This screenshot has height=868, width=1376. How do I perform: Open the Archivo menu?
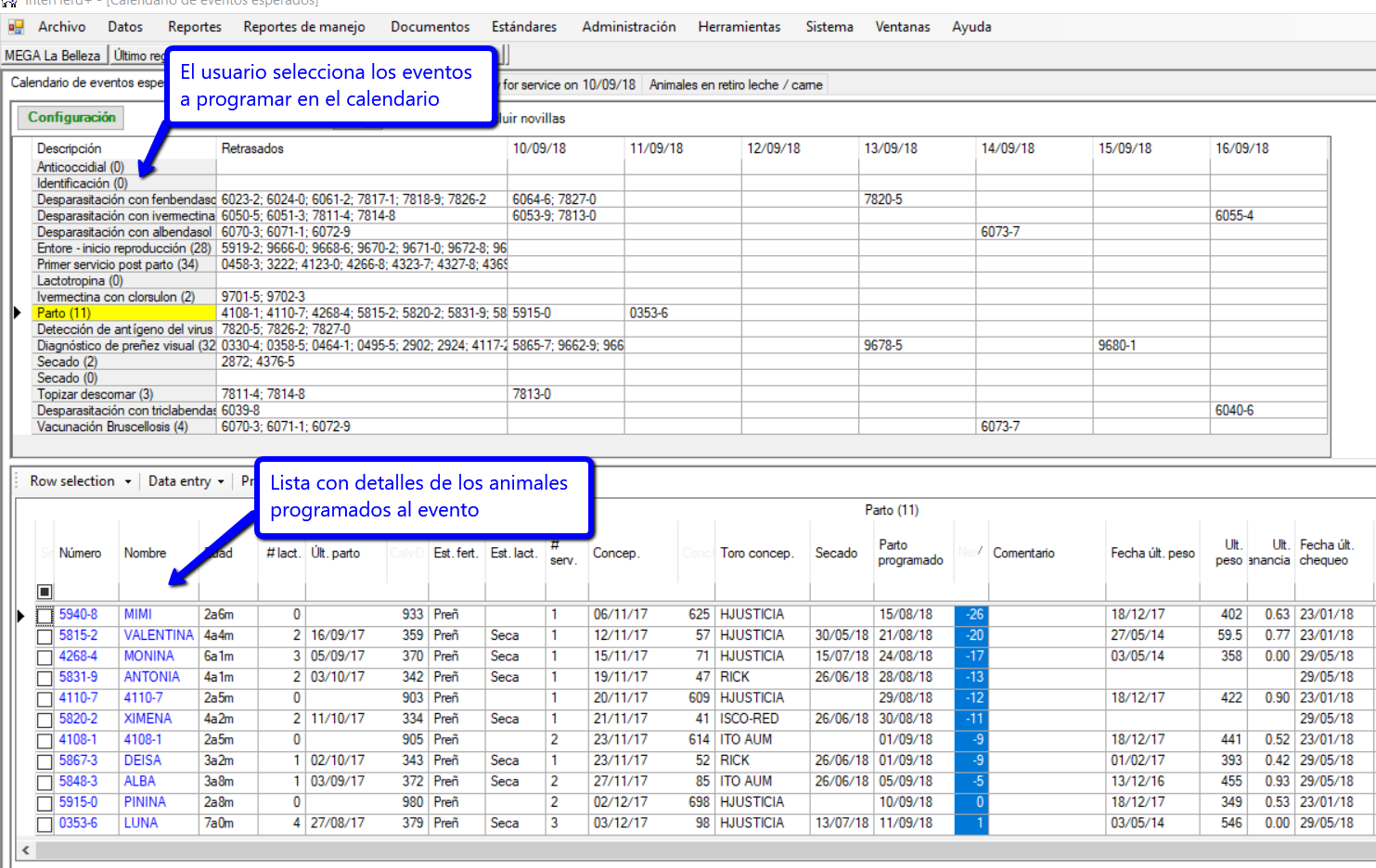62,27
